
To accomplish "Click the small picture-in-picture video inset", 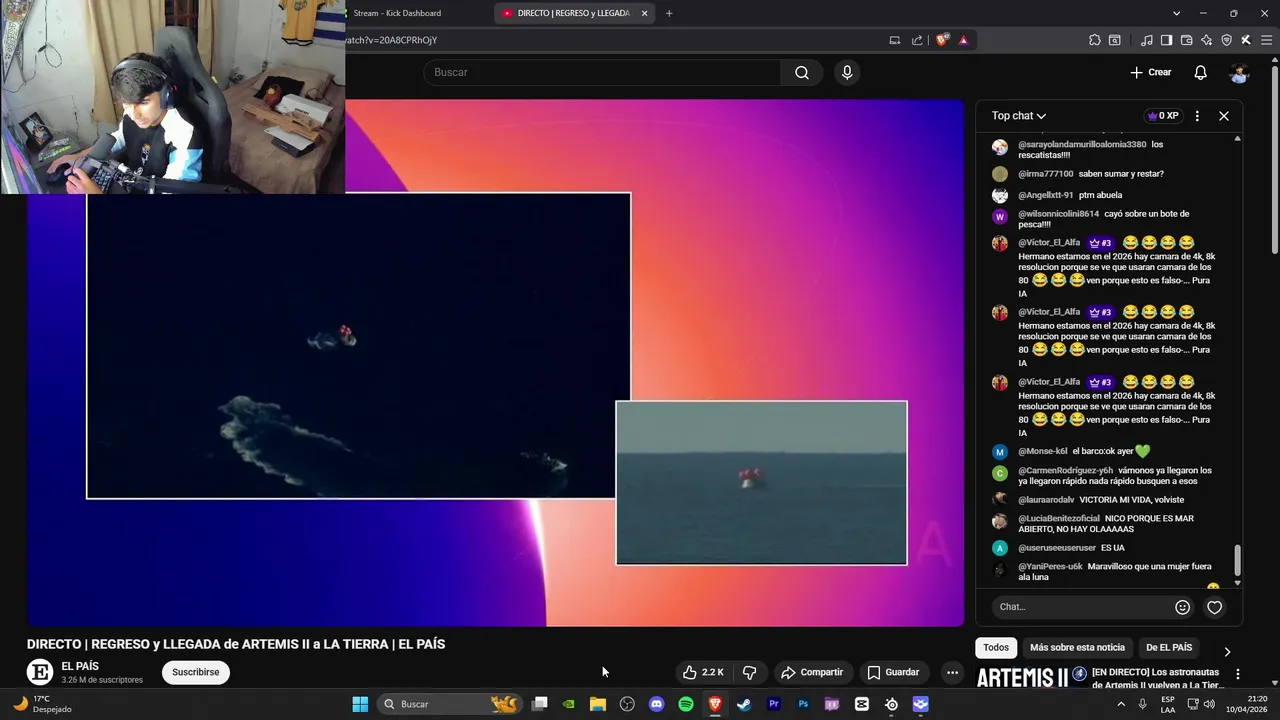I will click(x=761, y=483).
